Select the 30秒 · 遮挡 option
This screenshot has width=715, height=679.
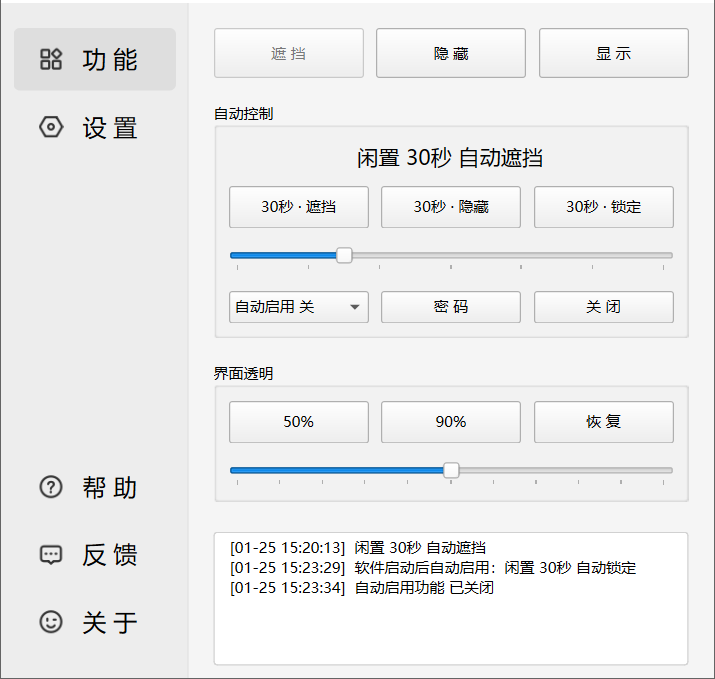298,207
